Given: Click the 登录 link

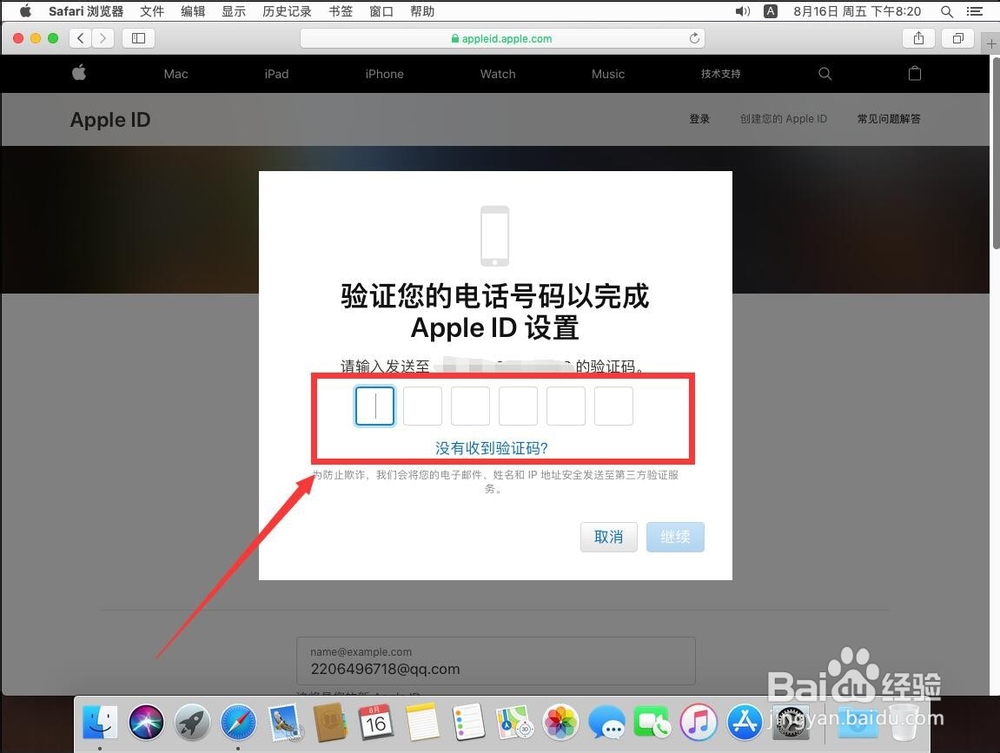Looking at the screenshot, I should coord(699,119).
